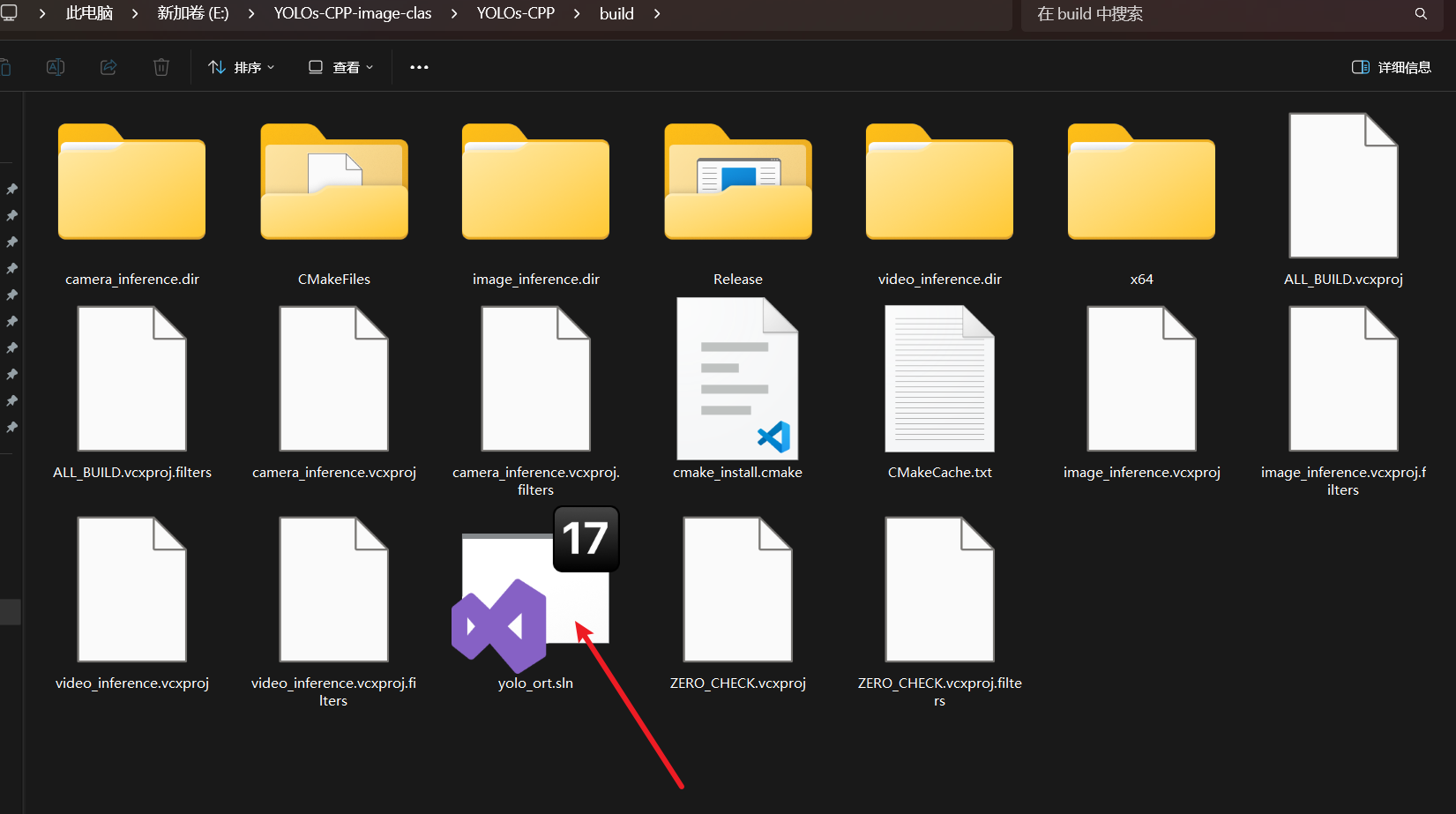
Task: Open the CMakeFiles folder
Action: 334,182
